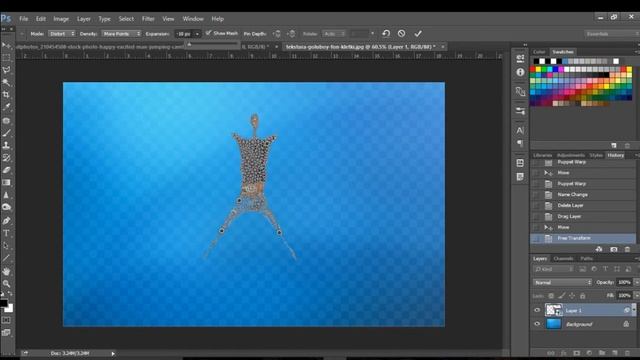This screenshot has width=640, height=360.
Task: Toggle lock image pixels brush icon
Action: click(x=562, y=296)
